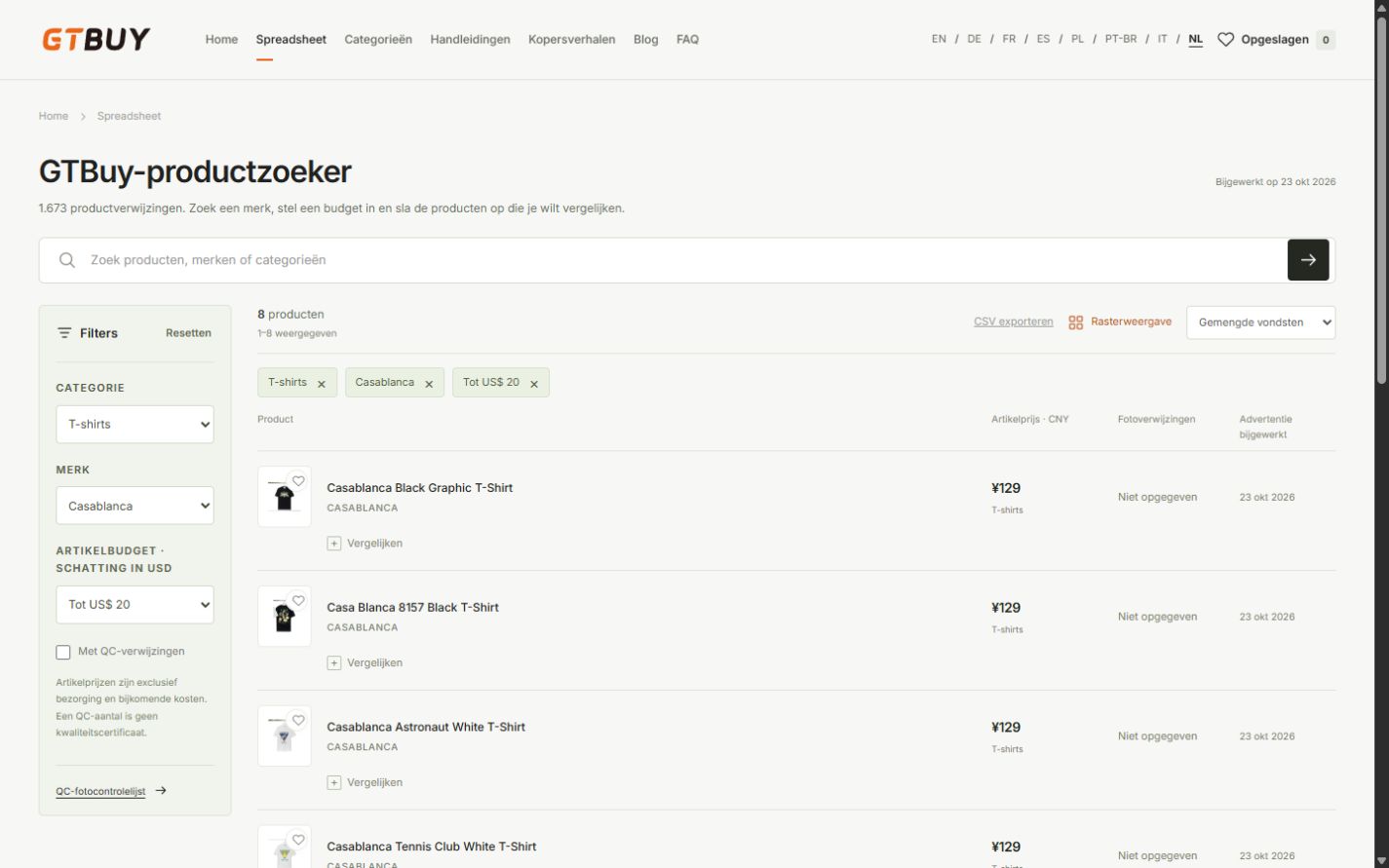The image size is (1389, 868).
Task: Remove the Tot US$ 20 filter chip
Action: (534, 384)
